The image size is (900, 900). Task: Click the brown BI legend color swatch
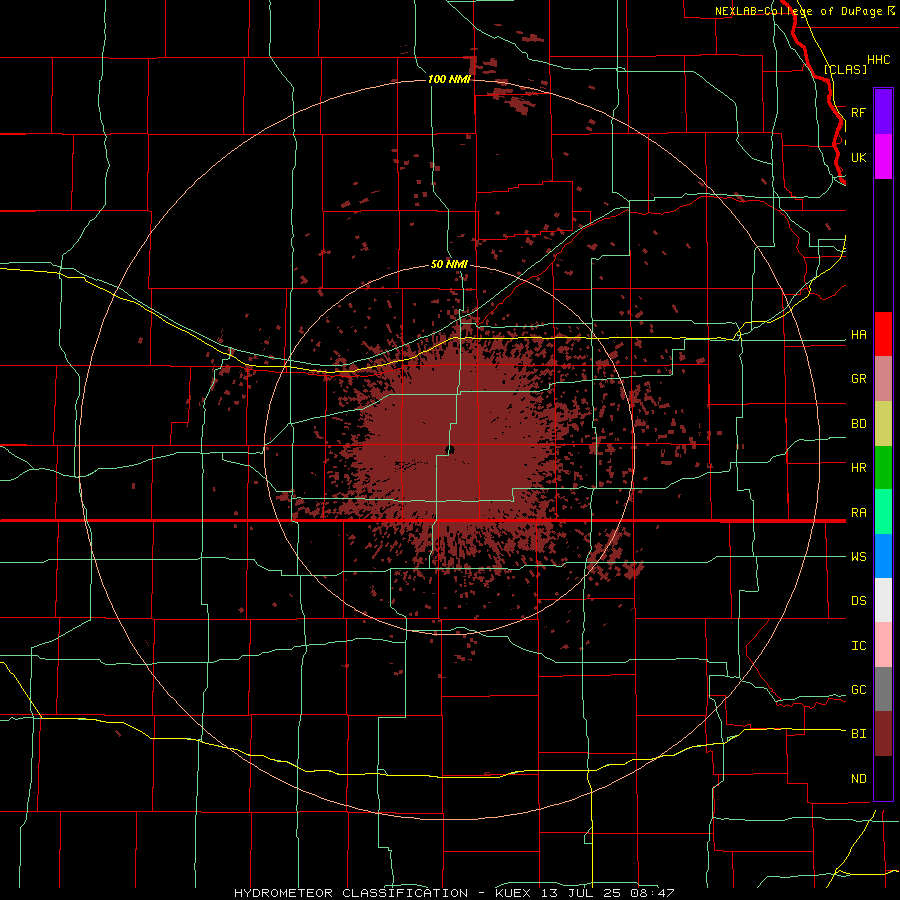tap(883, 734)
